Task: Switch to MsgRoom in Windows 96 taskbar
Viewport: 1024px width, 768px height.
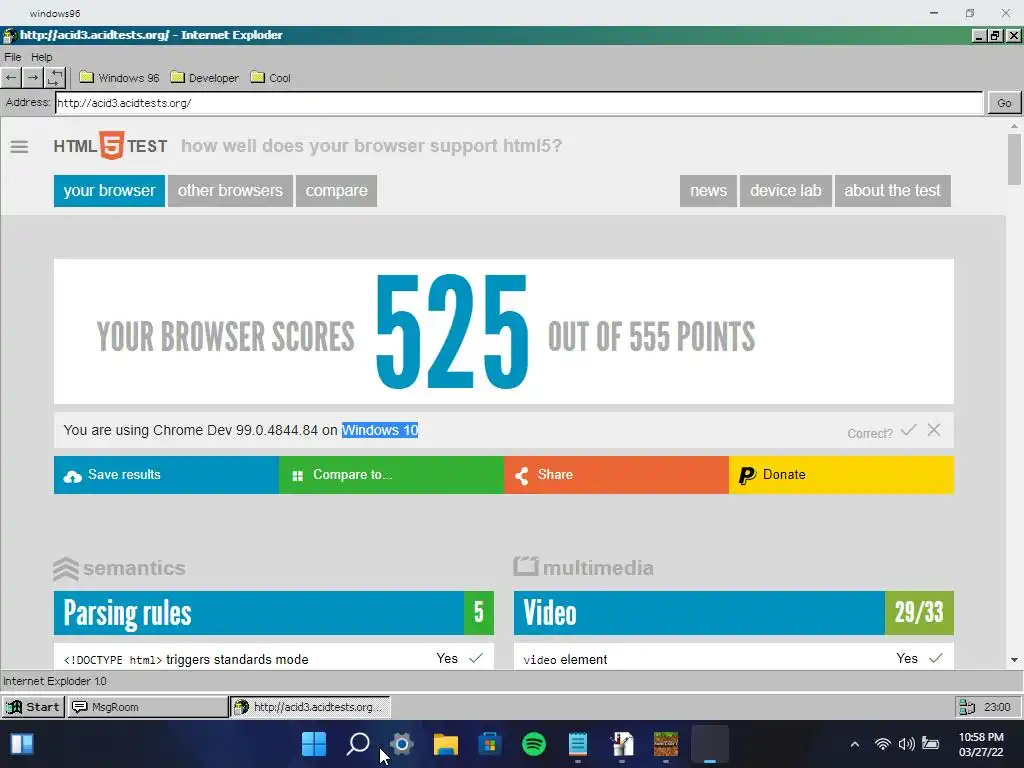Action: click(x=148, y=707)
